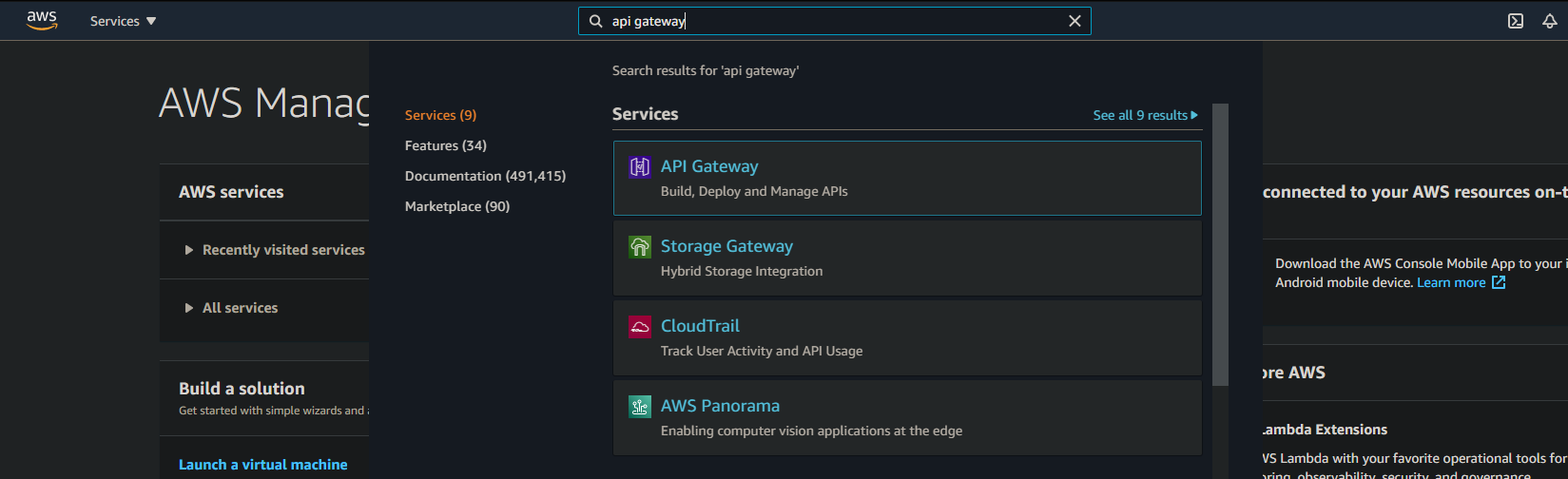Click 'Search results for api gateway' text
Image resolution: width=1568 pixels, height=479 pixels.
[706, 70]
